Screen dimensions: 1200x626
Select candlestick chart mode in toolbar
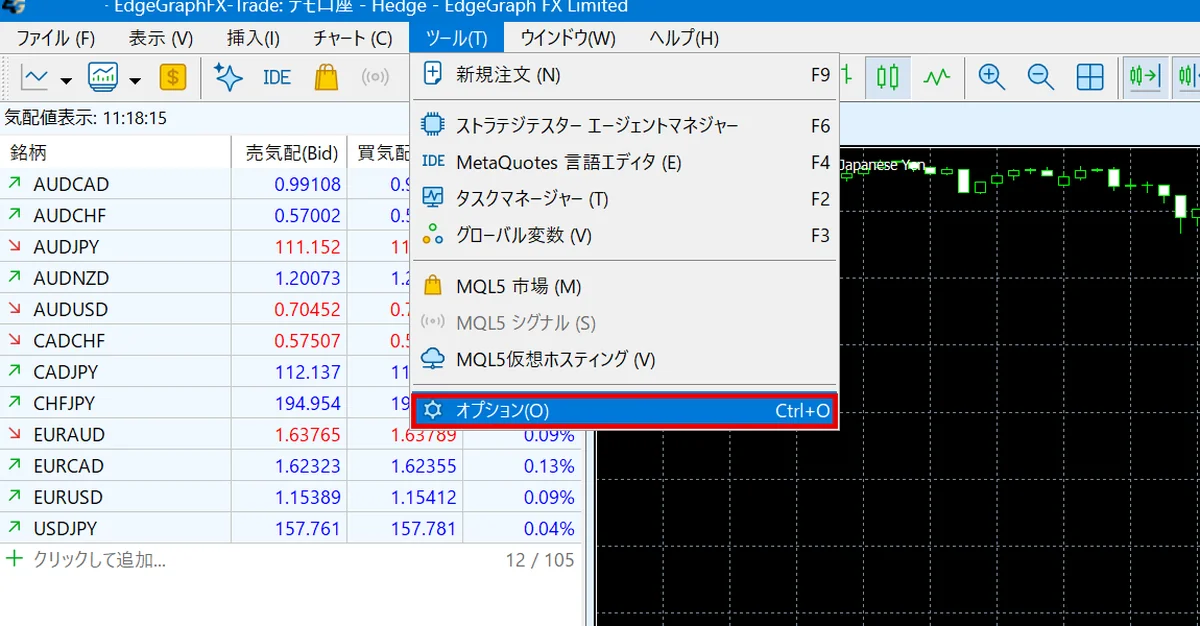[887, 77]
